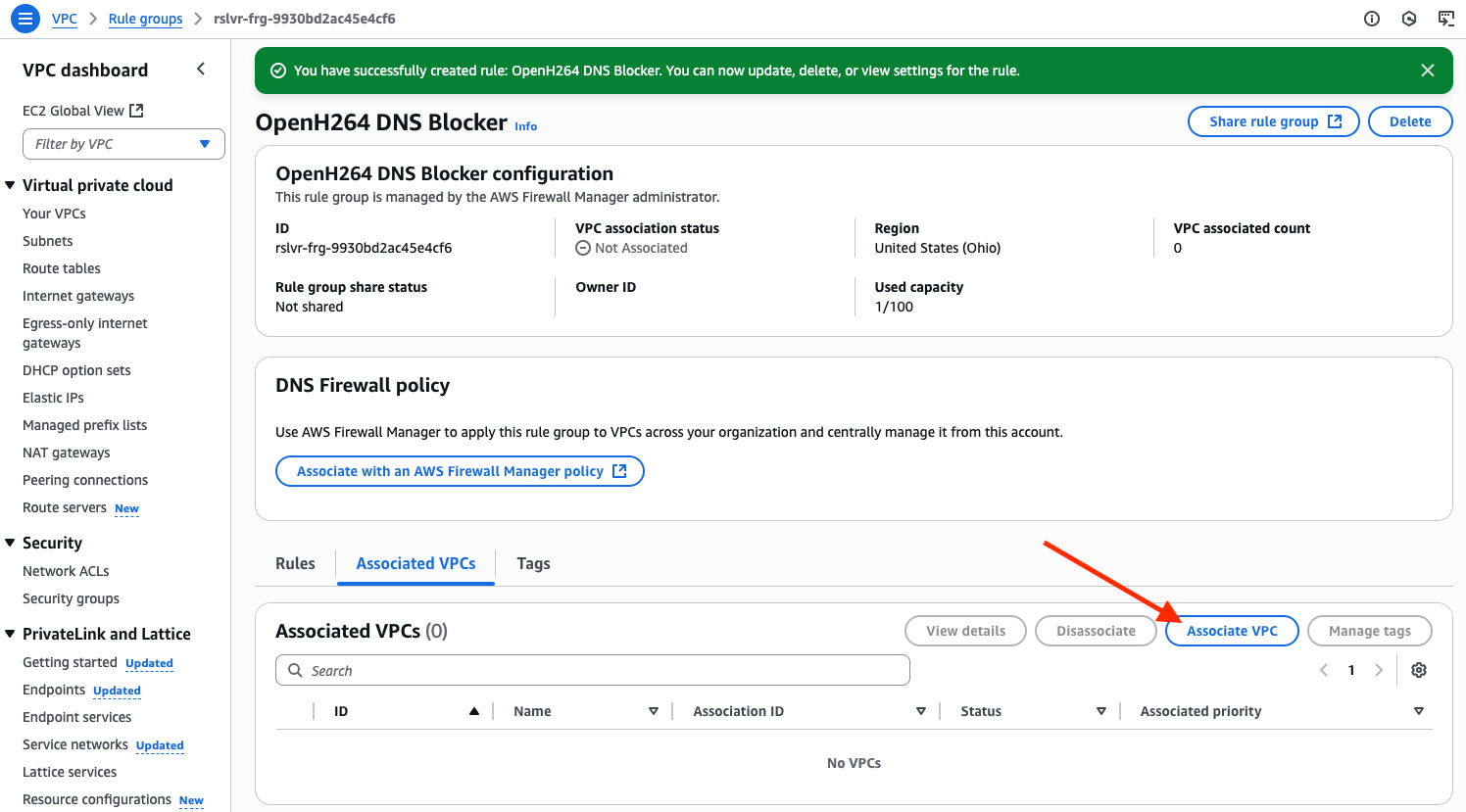The image size is (1466, 812).
Task: Go to previous page of associated VPCs
Action: click(x=1324, y=670)
